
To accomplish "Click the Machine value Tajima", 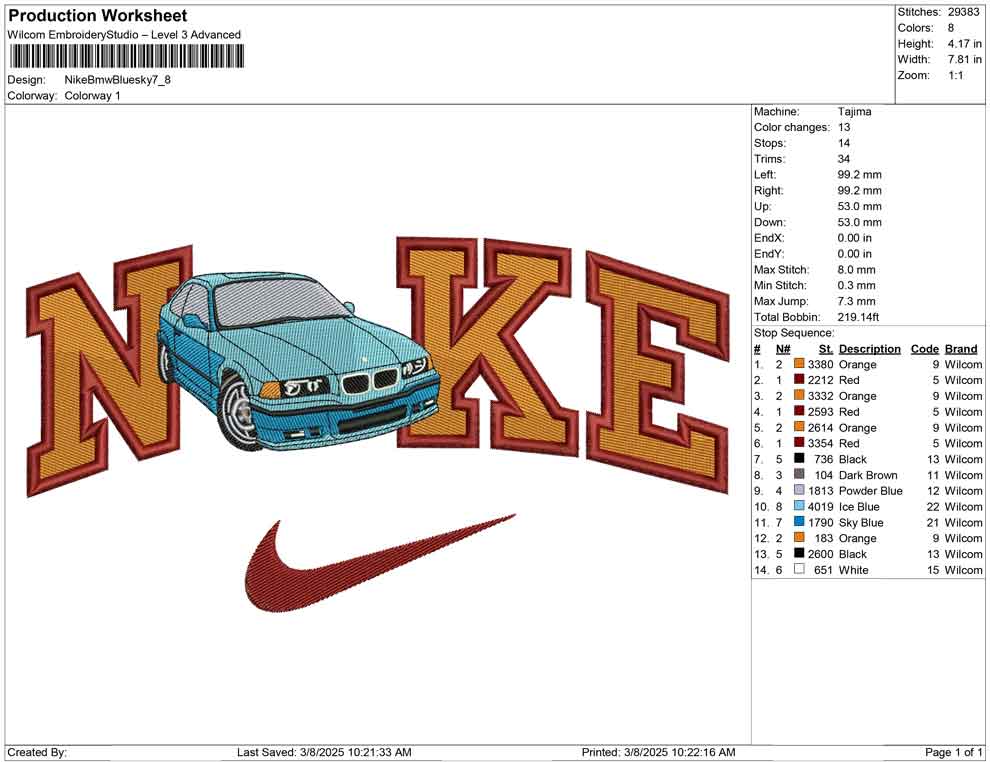I will click(854, 111).
